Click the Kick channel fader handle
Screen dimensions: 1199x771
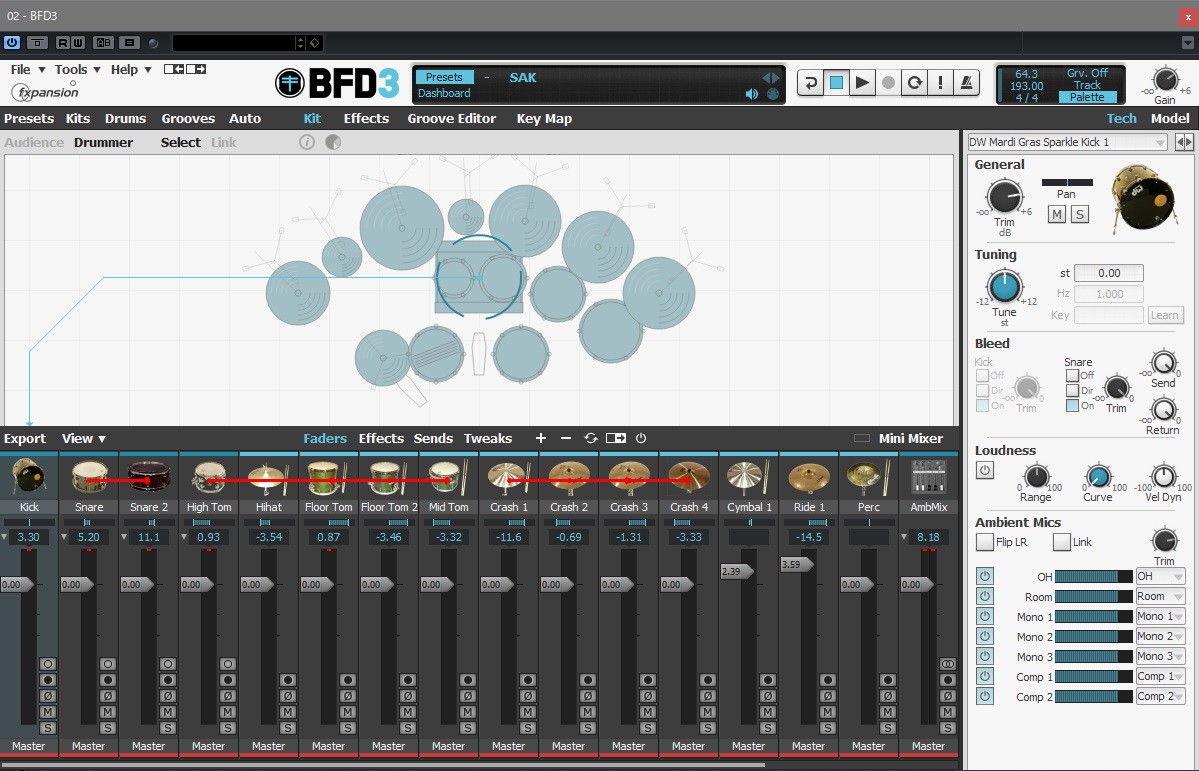point(16,584)
